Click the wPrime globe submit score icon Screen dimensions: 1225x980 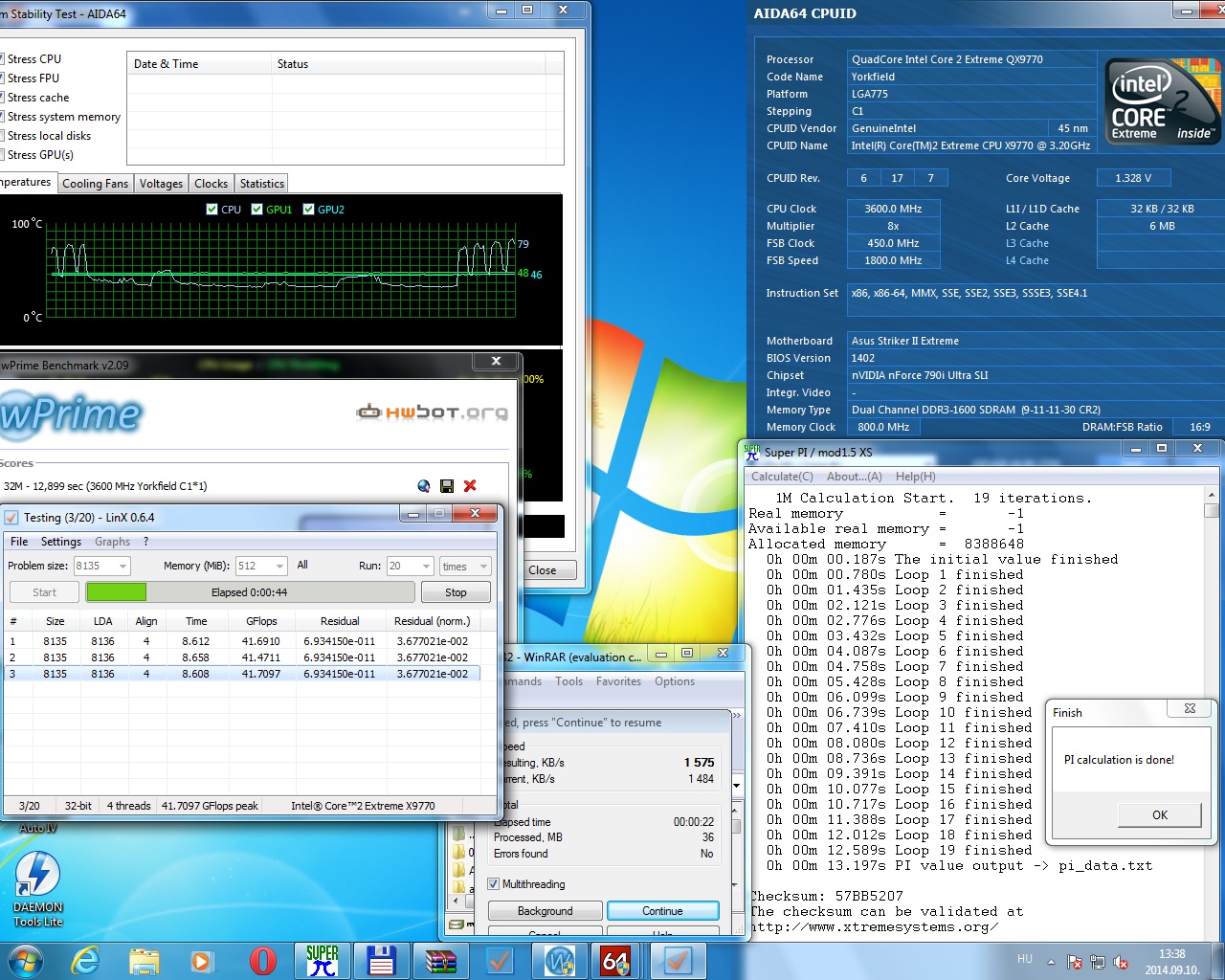[424, 486]
